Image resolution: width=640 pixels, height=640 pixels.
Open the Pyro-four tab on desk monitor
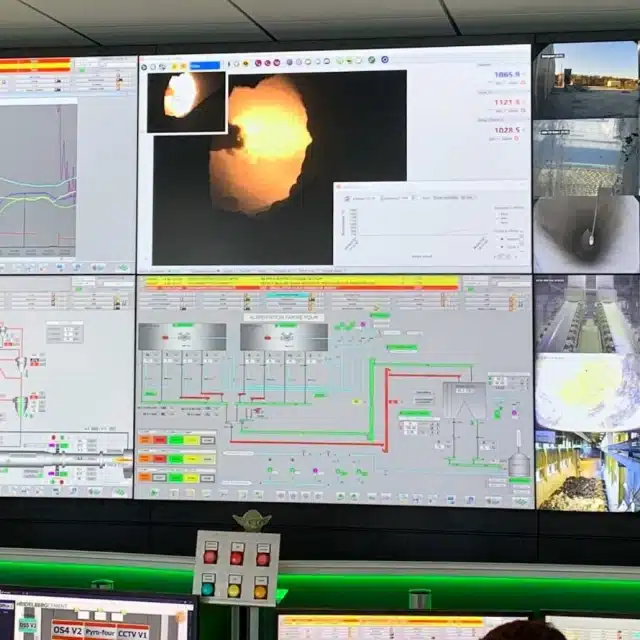(100, 631)
